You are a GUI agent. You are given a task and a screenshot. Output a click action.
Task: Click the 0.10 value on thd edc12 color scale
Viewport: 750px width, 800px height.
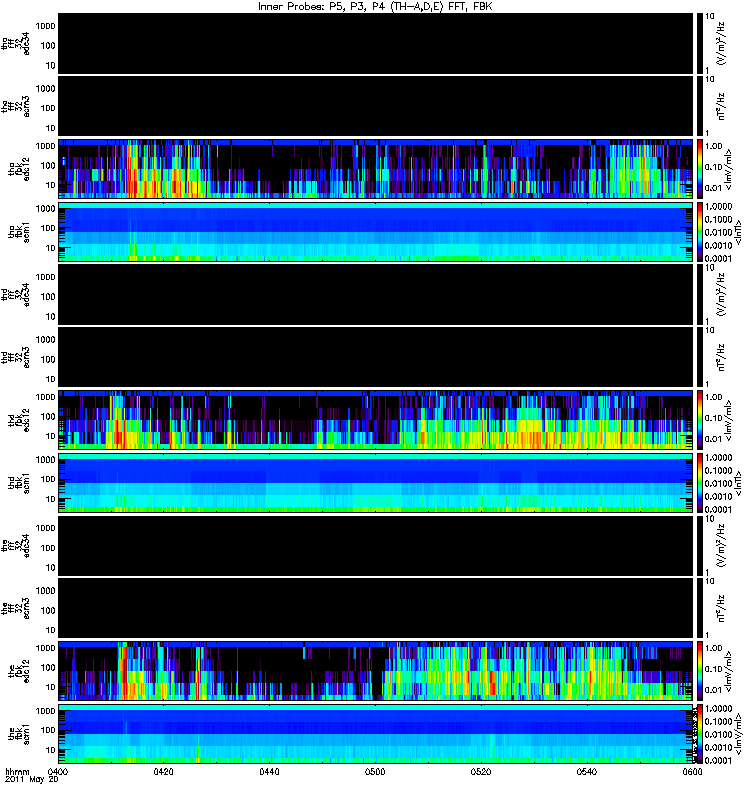point(714,418)
